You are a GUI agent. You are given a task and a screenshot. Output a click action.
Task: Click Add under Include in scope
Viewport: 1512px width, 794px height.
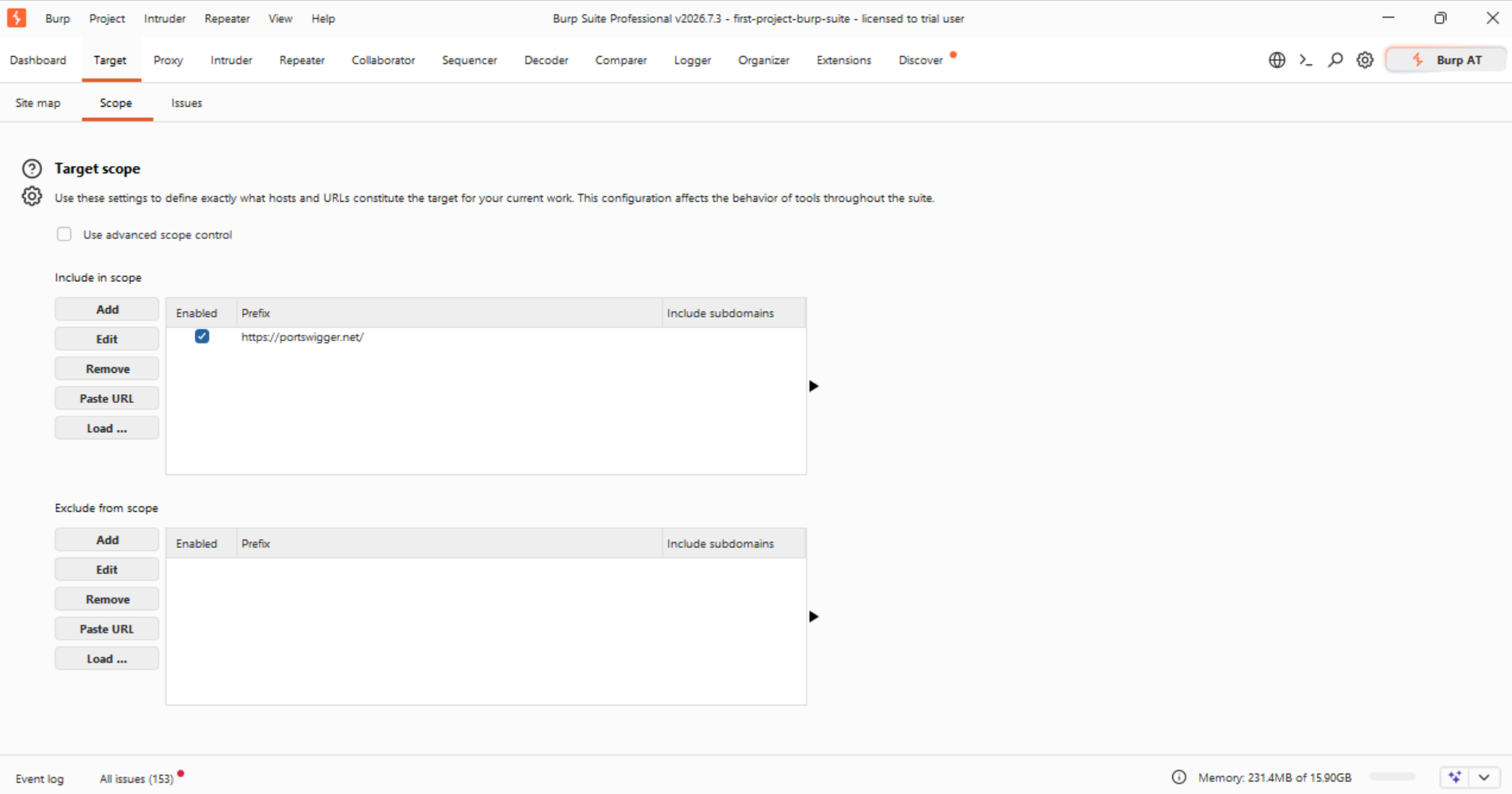107,310
